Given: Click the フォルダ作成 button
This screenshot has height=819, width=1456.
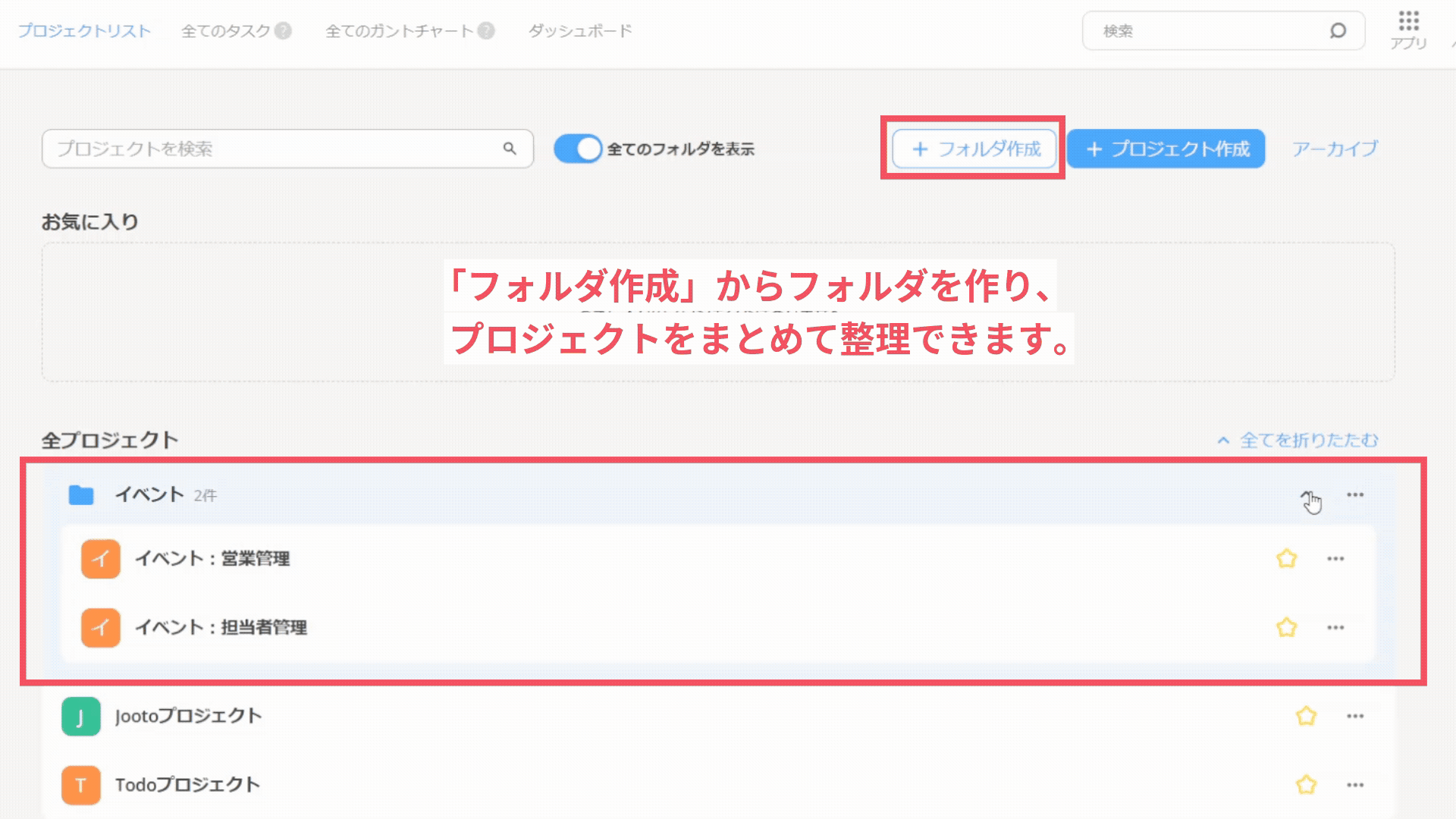Looking at the screenshot, I should (x=974, y=149).
